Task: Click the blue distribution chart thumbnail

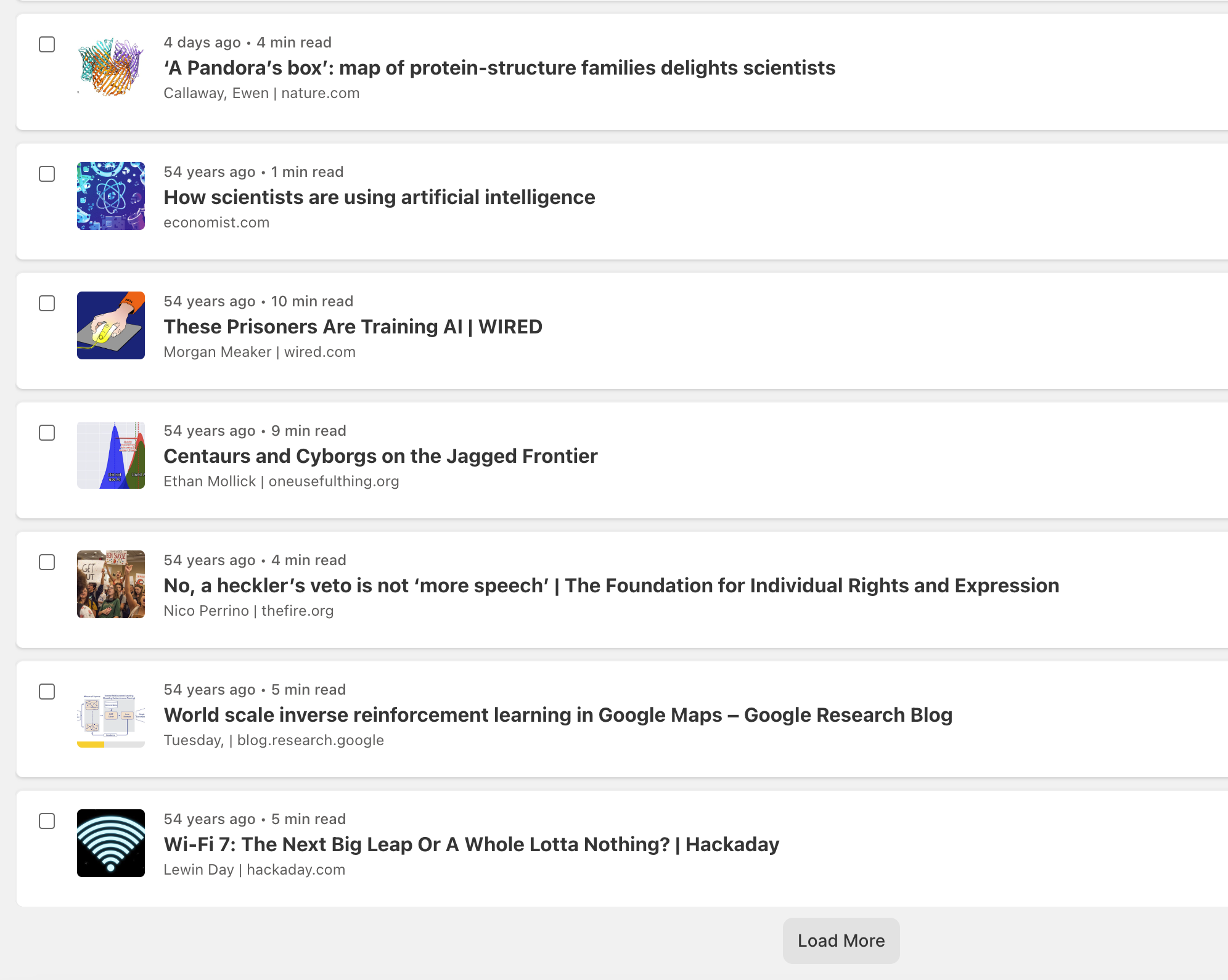Action: pyautogui.click(x=111, y=455)
